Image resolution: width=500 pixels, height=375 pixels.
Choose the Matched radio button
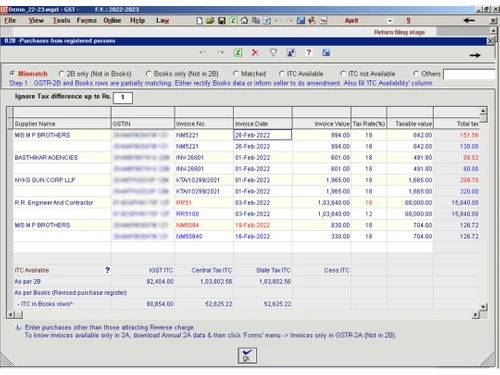coord(236,74)
